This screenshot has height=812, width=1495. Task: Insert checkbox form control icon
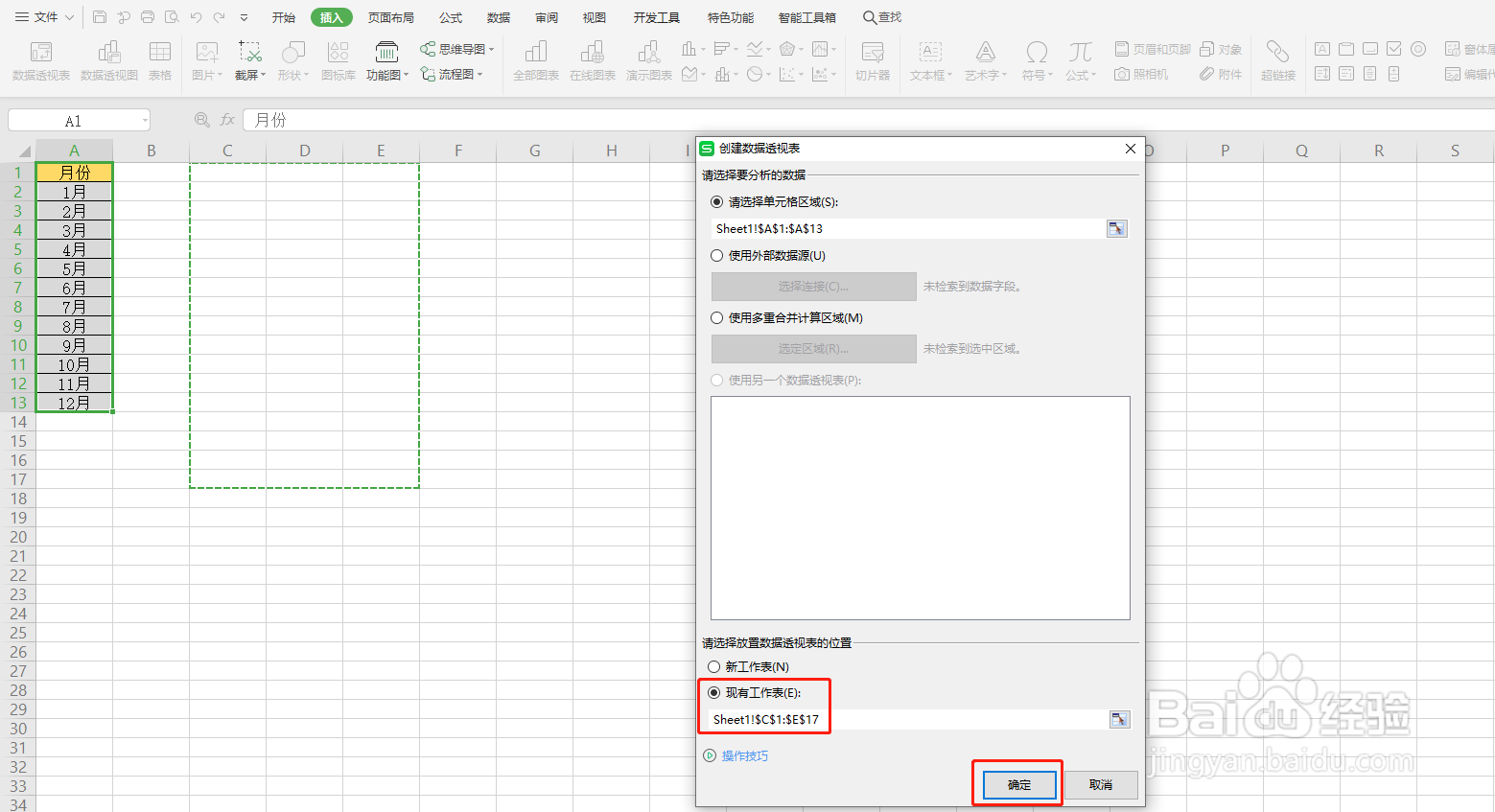[x=1394, y=49]
